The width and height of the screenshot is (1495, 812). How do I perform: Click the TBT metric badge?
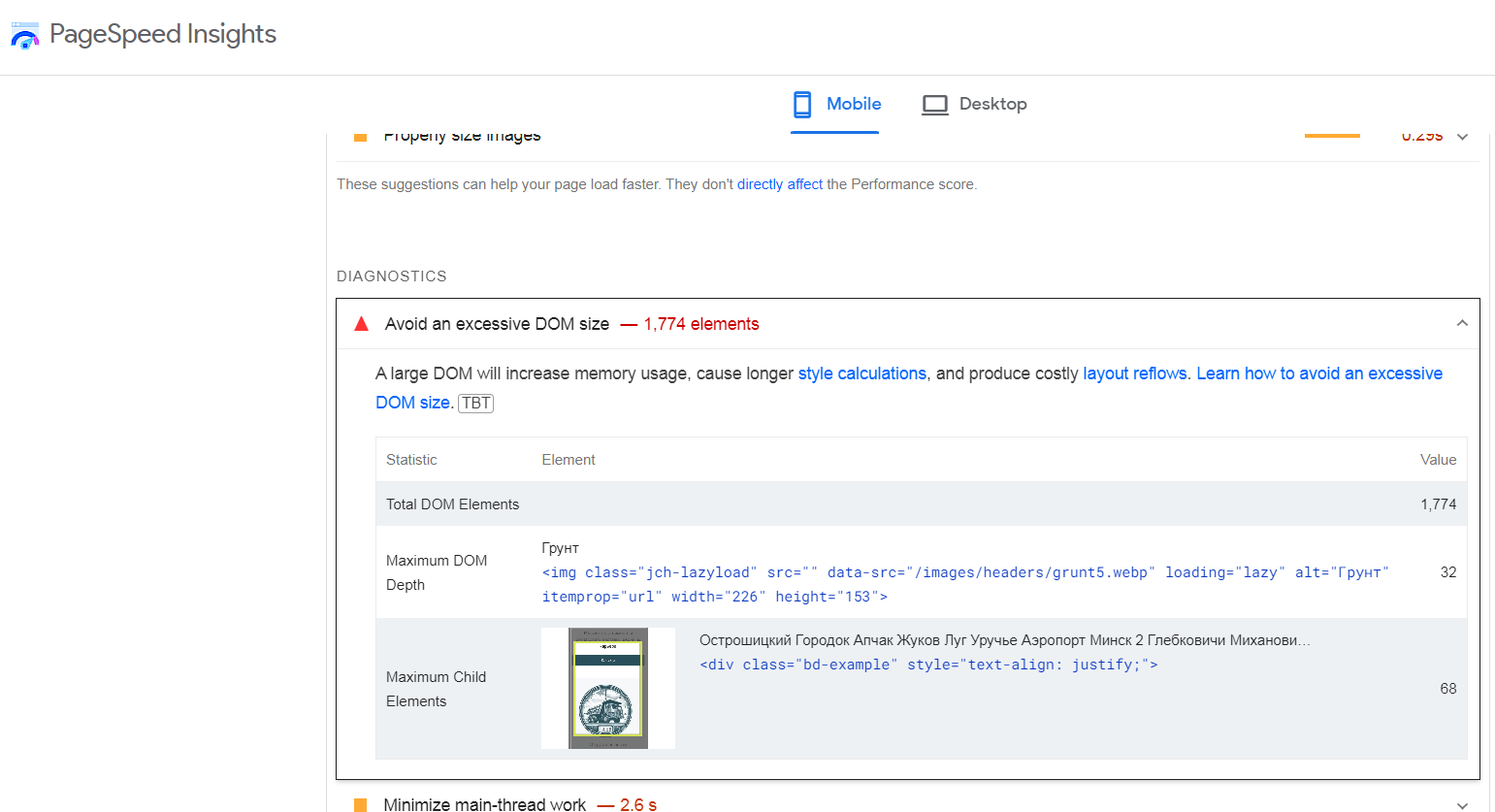pyautogui.click(x=475, y=403)
